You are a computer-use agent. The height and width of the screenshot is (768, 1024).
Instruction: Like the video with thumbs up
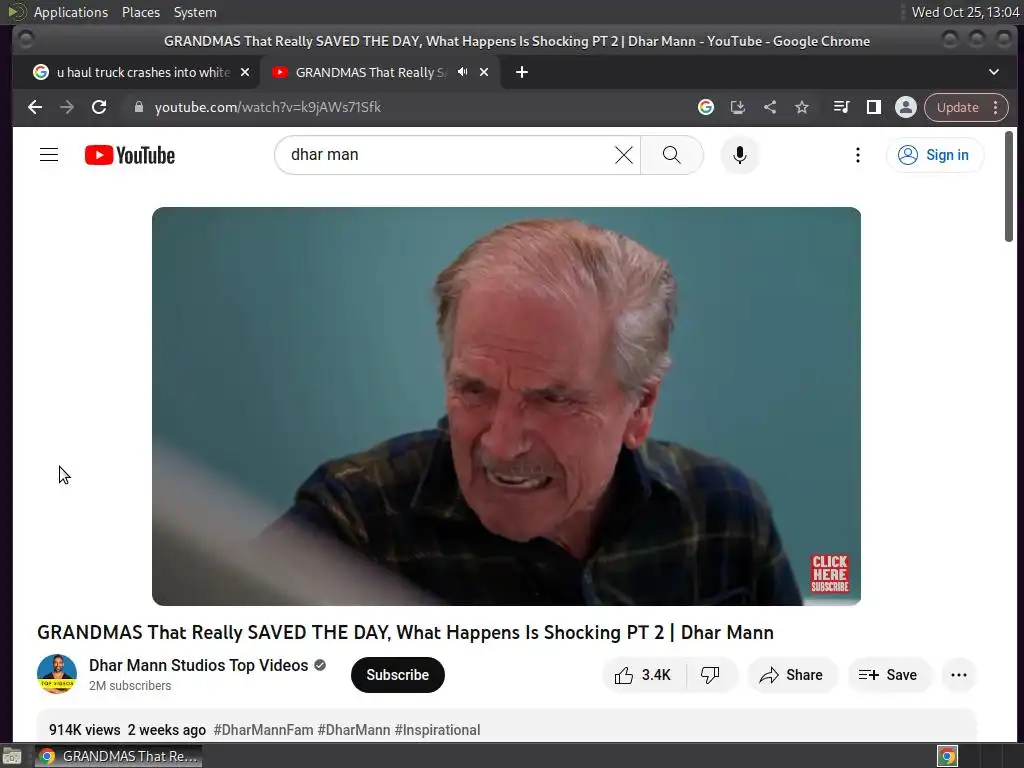pos(643,675)
